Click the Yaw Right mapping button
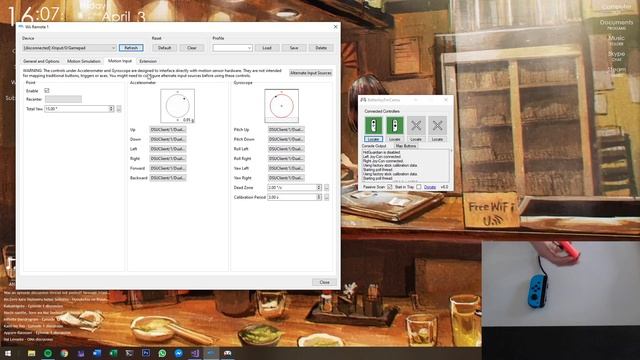The image size is (640, 360). click(x=286, y=178)
